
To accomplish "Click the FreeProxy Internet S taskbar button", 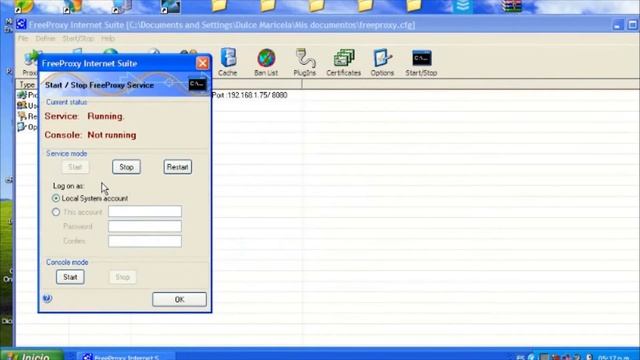I will pyautogui.click(x=127, y=357).
